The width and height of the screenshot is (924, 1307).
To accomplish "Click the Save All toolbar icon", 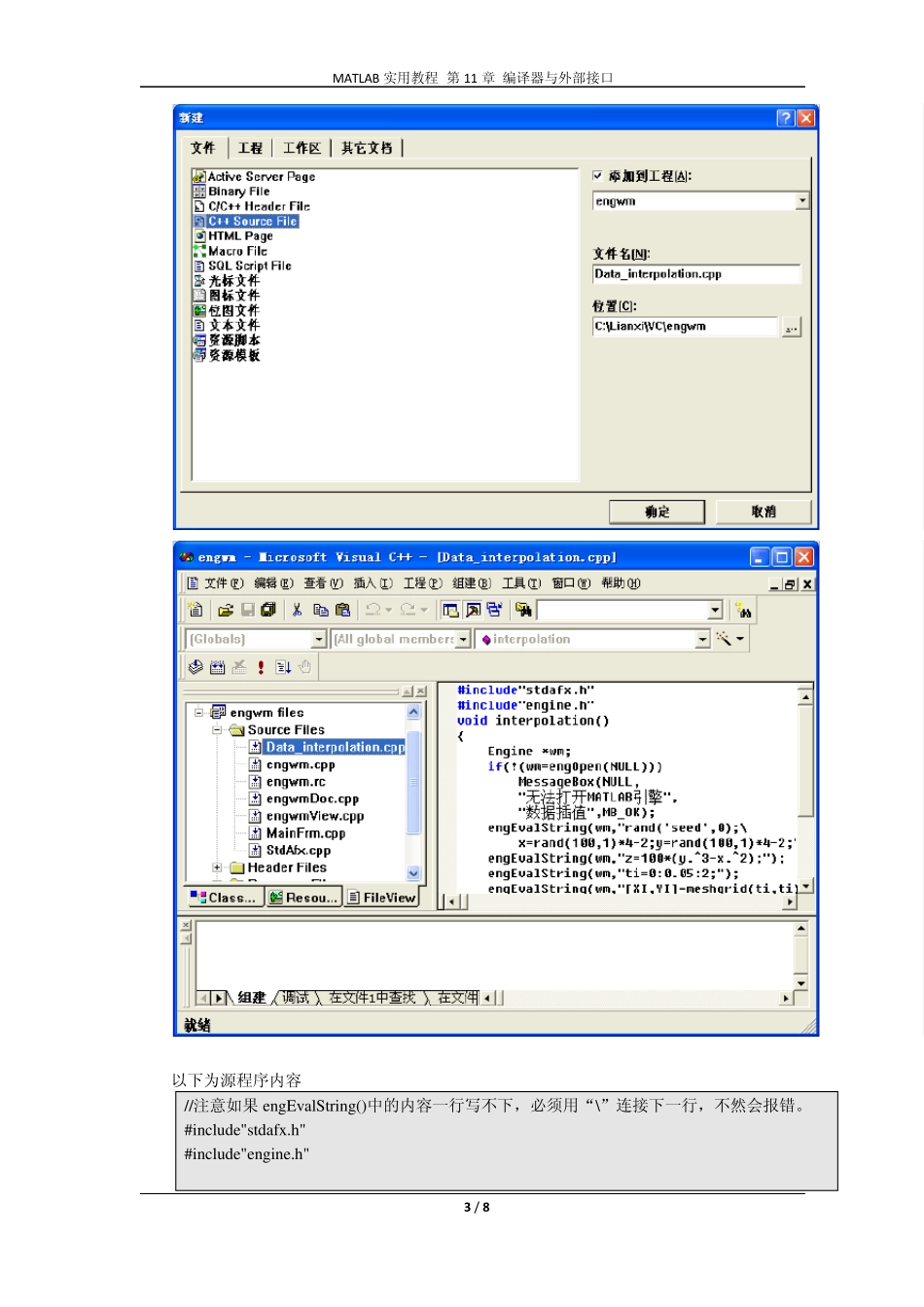I will [x=268, y=610].
